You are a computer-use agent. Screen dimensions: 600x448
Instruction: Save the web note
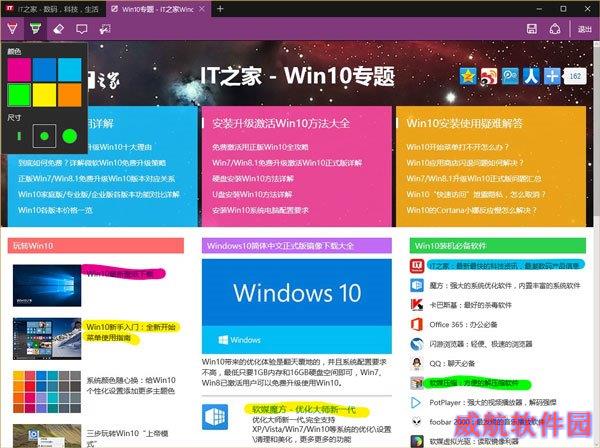tap(532, 29)
